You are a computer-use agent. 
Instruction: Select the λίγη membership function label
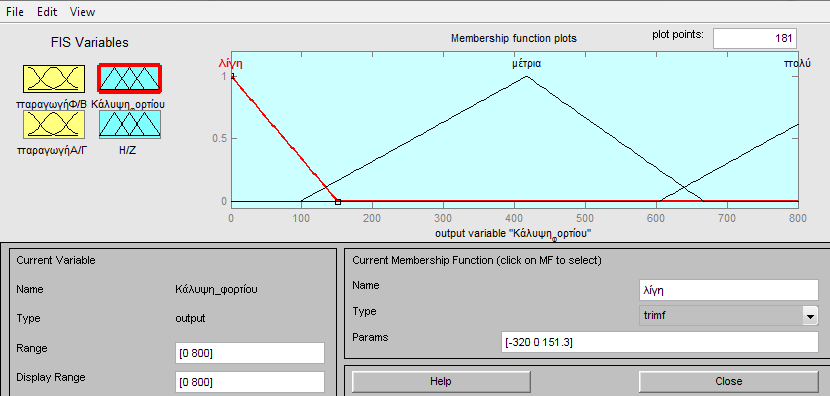point(230,63)
